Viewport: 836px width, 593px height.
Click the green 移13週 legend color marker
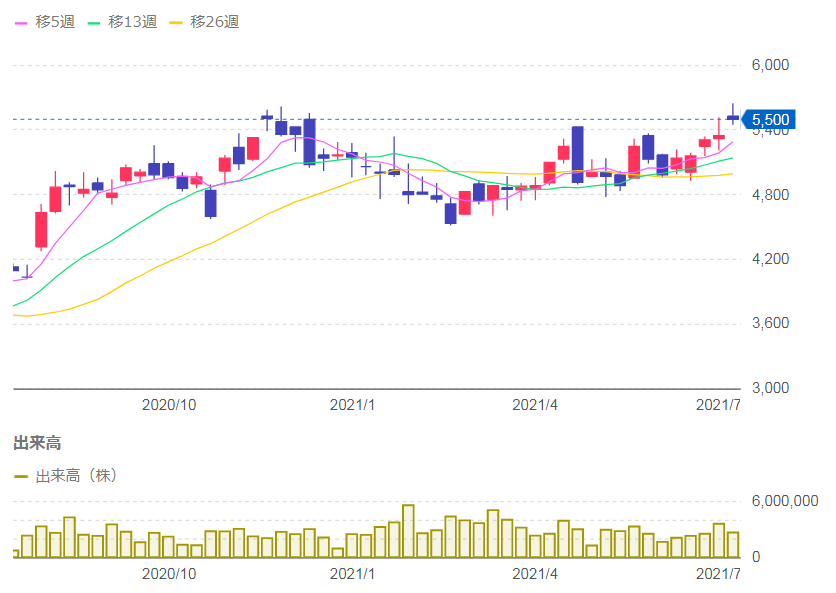94,23
